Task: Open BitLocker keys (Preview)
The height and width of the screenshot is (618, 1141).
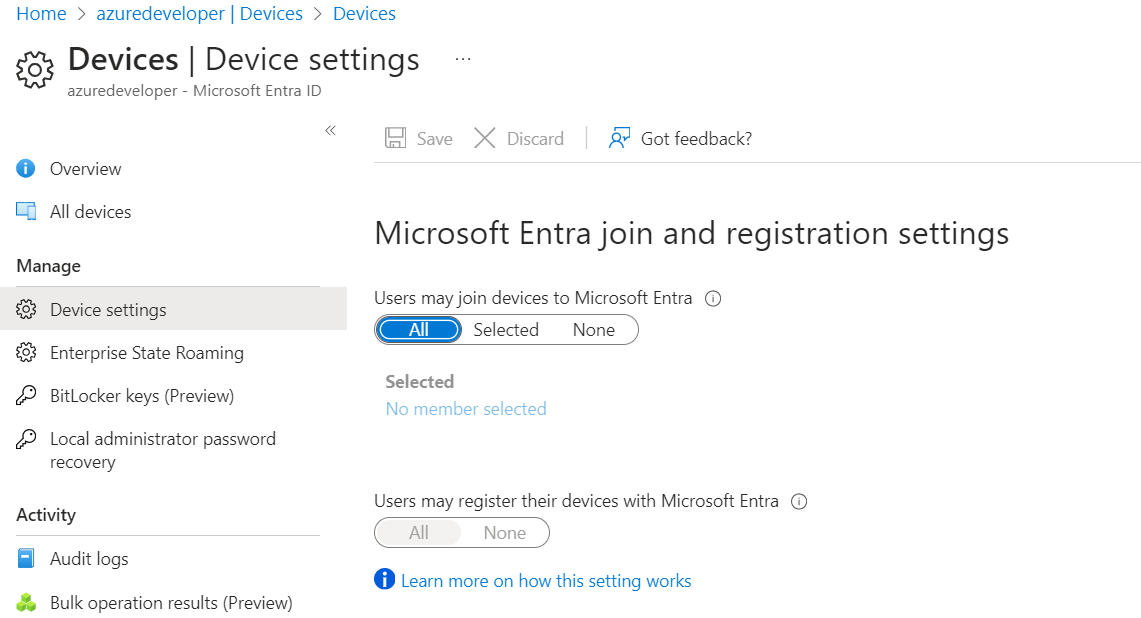Action: [142, 396]
